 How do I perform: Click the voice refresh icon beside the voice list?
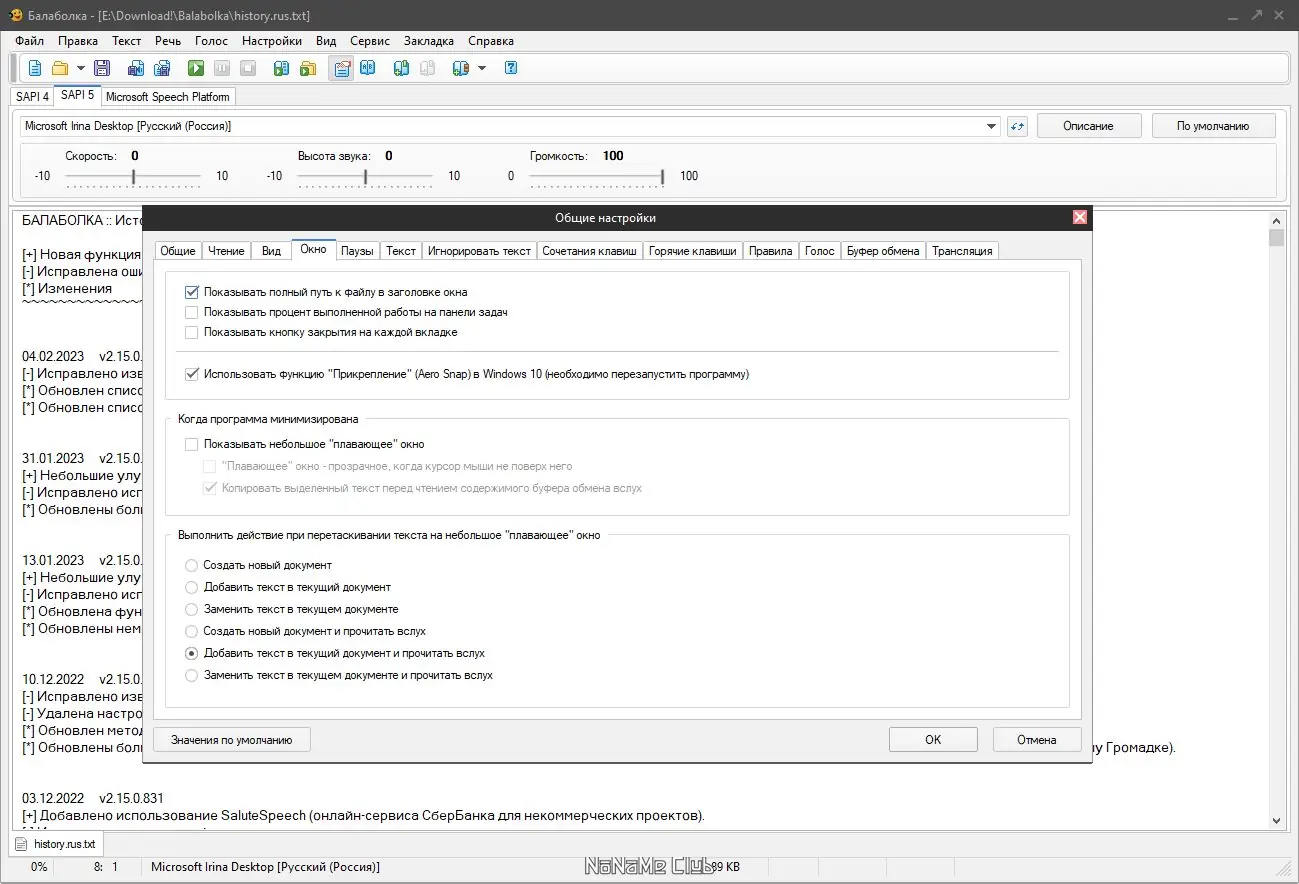1017,126
